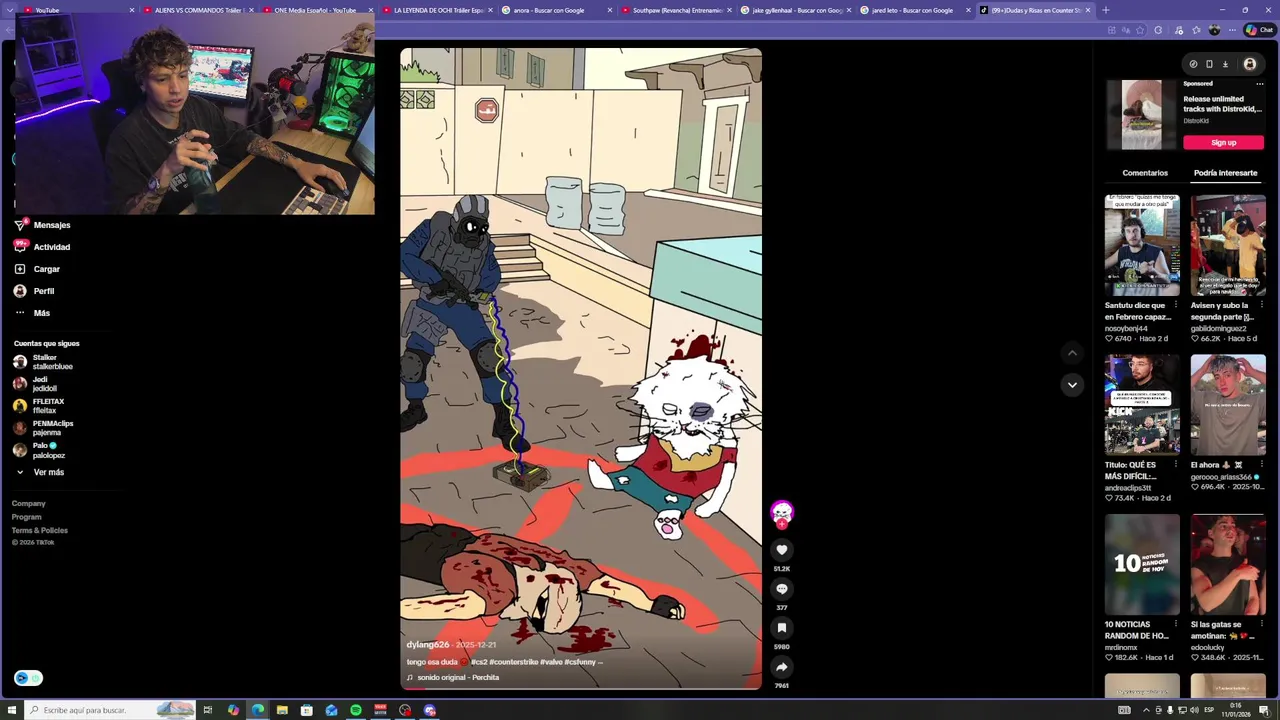Open options for the Santutu video card
The image size is (1280, 720).
1176,305
